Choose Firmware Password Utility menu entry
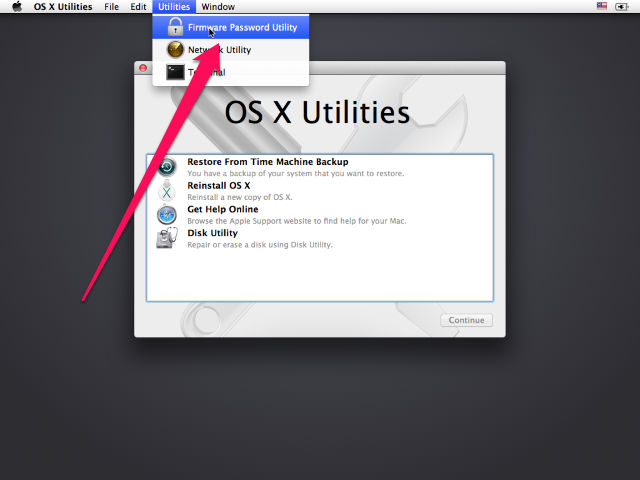 click(231, 27)
